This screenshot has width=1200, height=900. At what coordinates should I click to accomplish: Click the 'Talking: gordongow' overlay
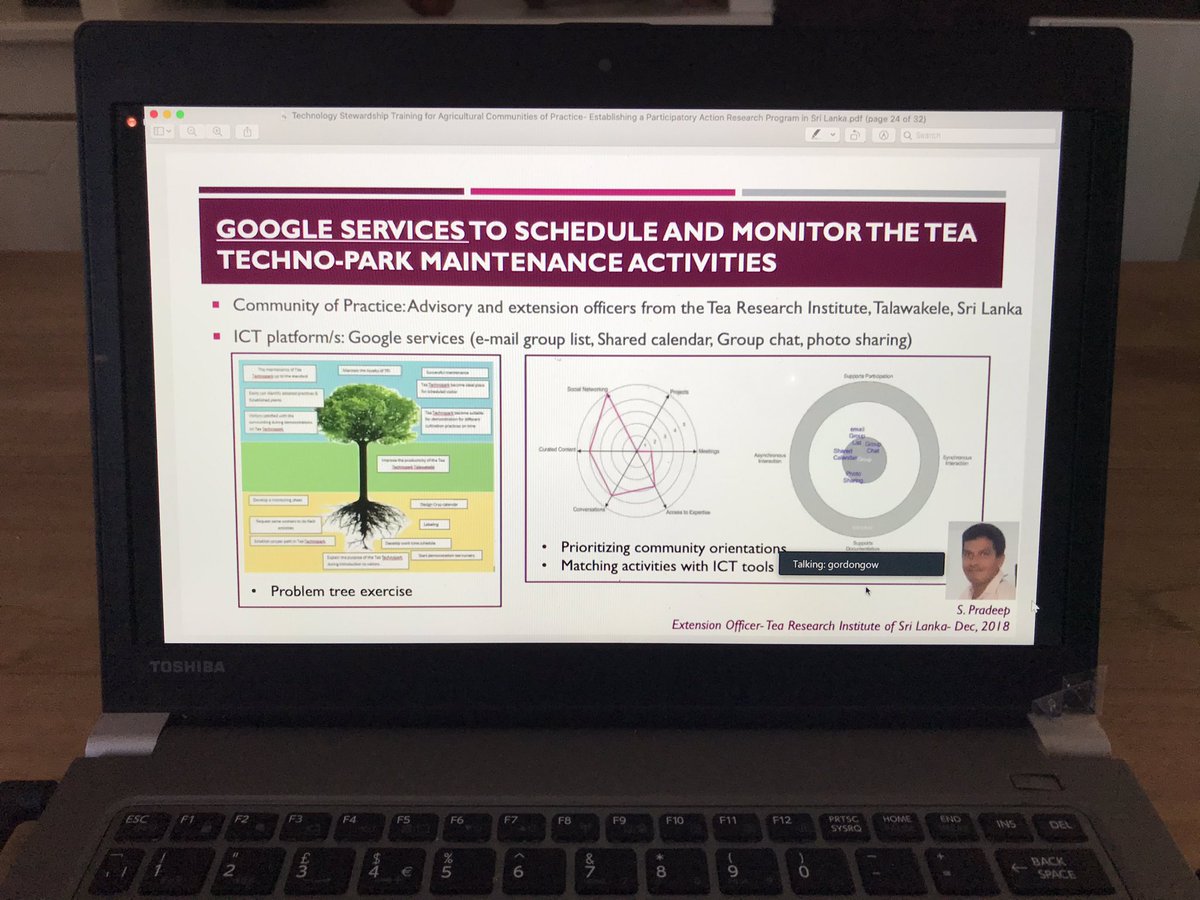[x=863, y=564]
